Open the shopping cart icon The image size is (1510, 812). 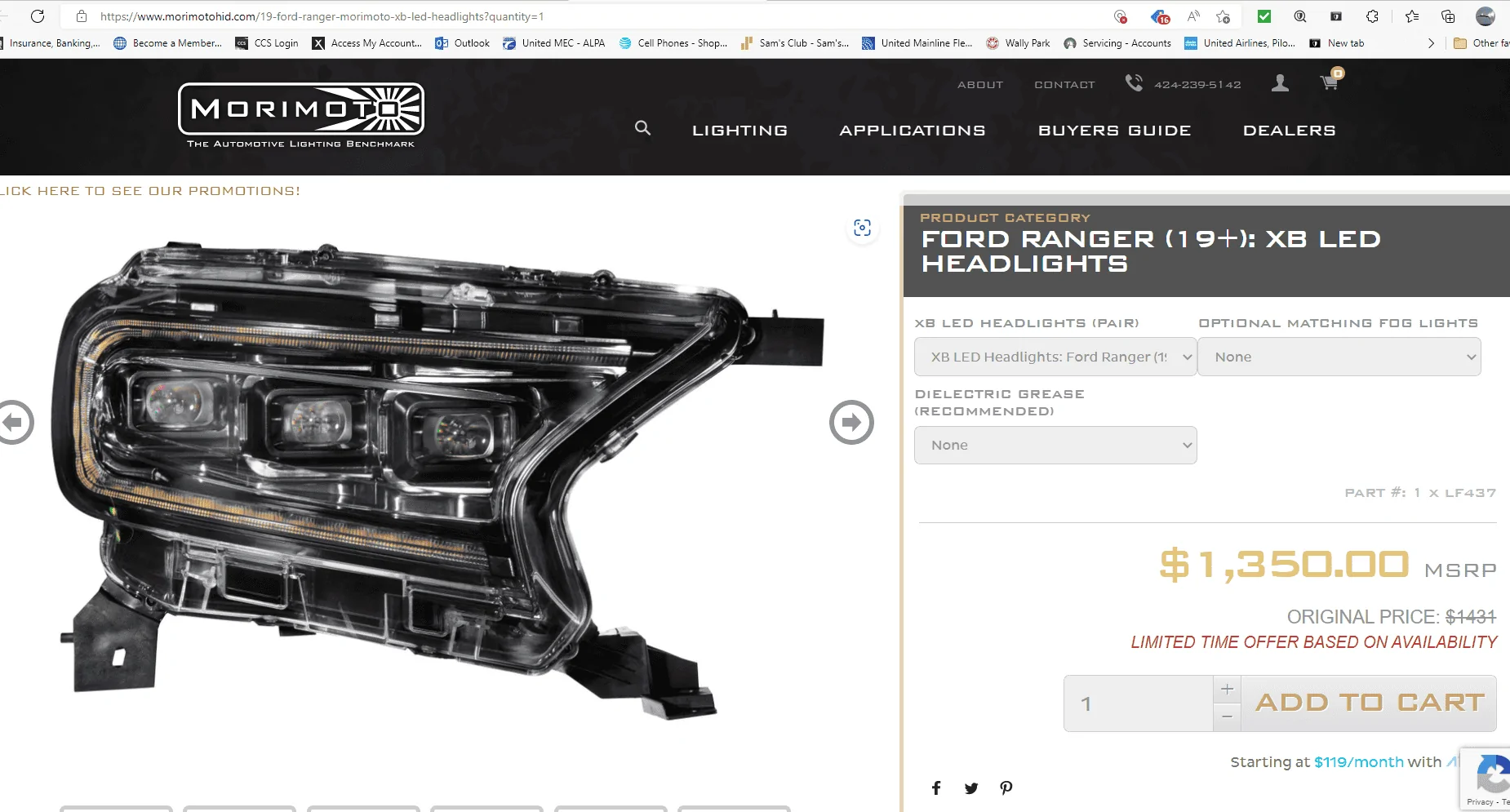point(1330,82)
